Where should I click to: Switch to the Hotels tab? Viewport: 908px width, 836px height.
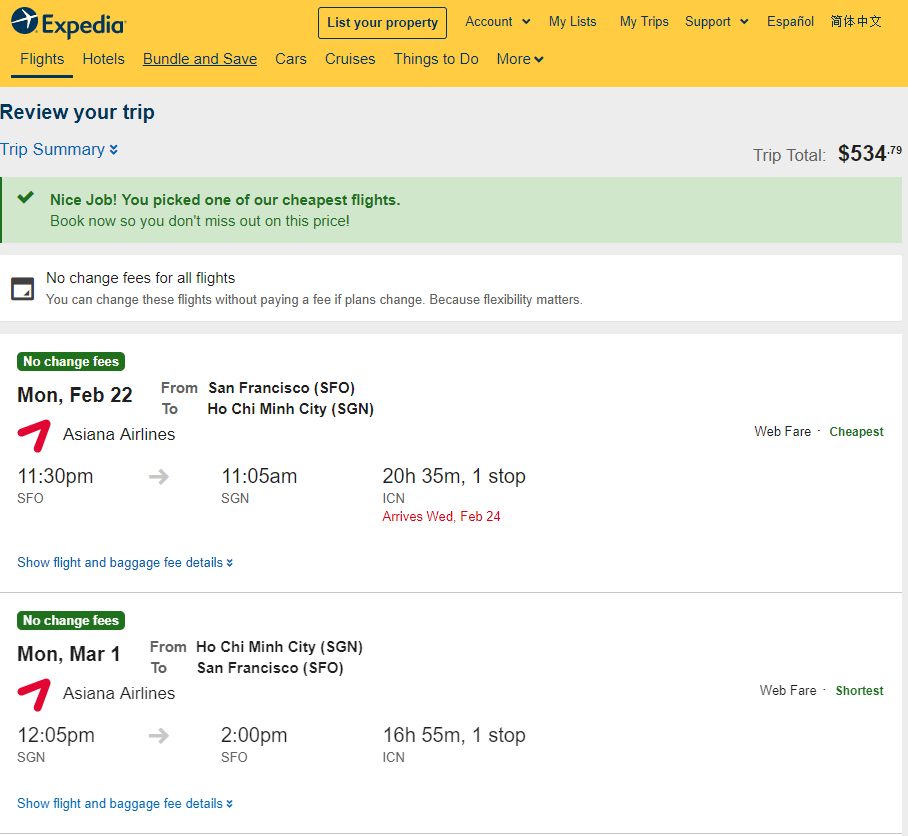point(104,59)
